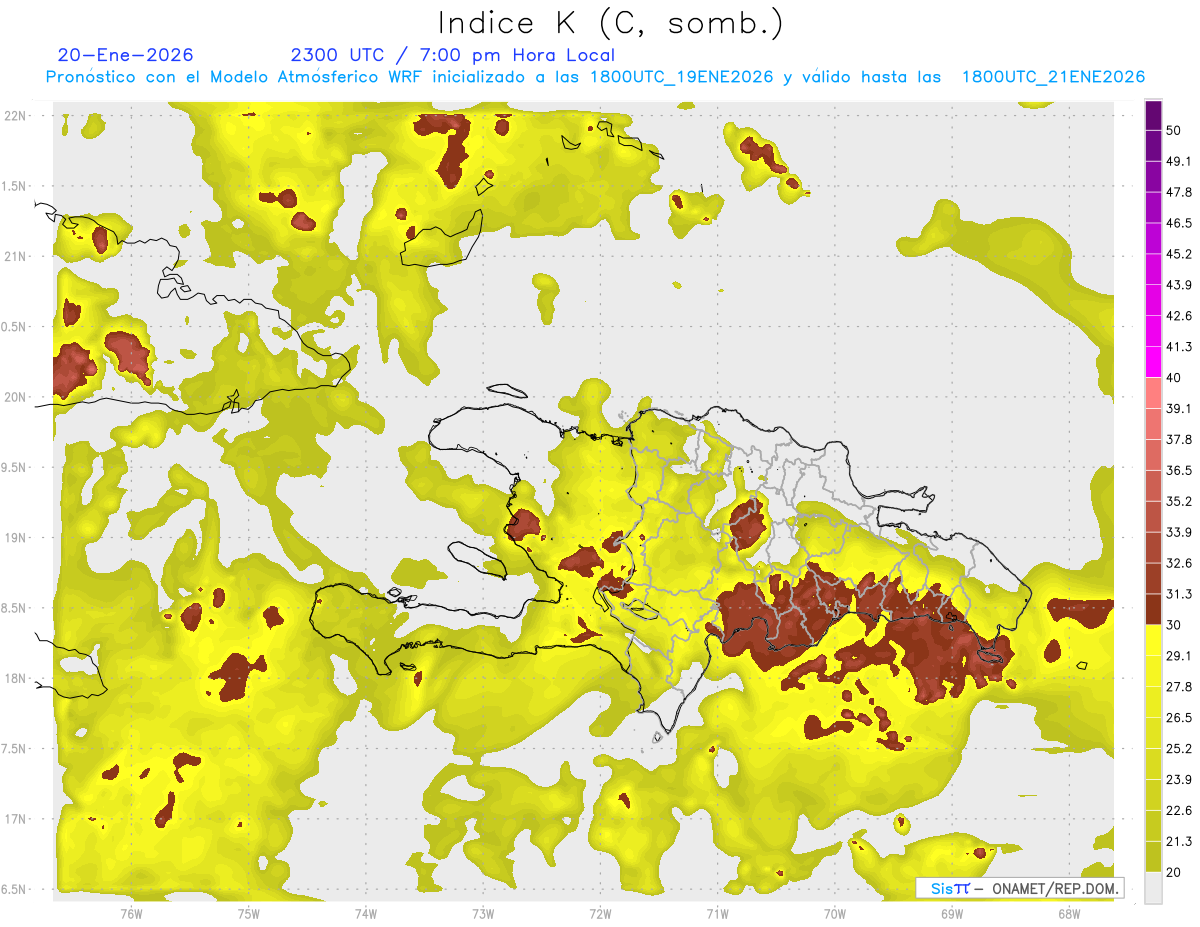Click the "50" color scale label
This screenshot has height=927, width=1200.
(x=1175, y=130)
